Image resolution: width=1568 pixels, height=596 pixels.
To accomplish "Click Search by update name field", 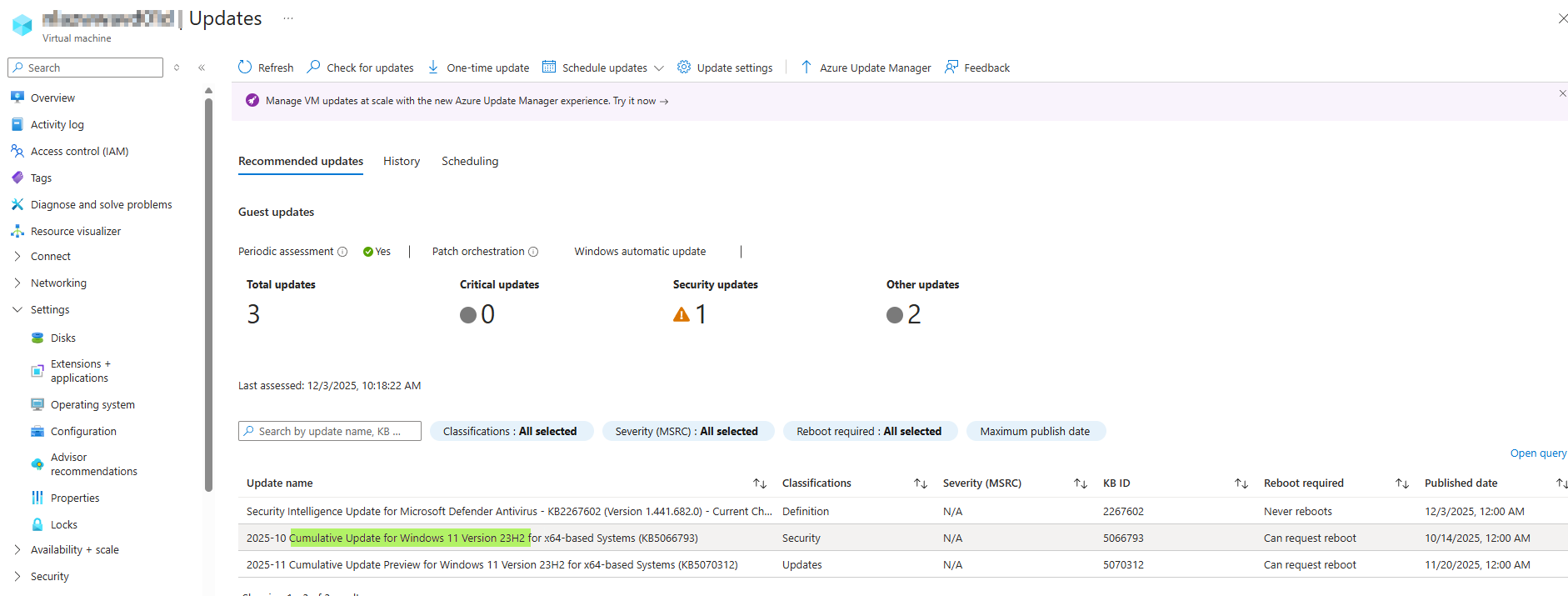I will (330, 431).
